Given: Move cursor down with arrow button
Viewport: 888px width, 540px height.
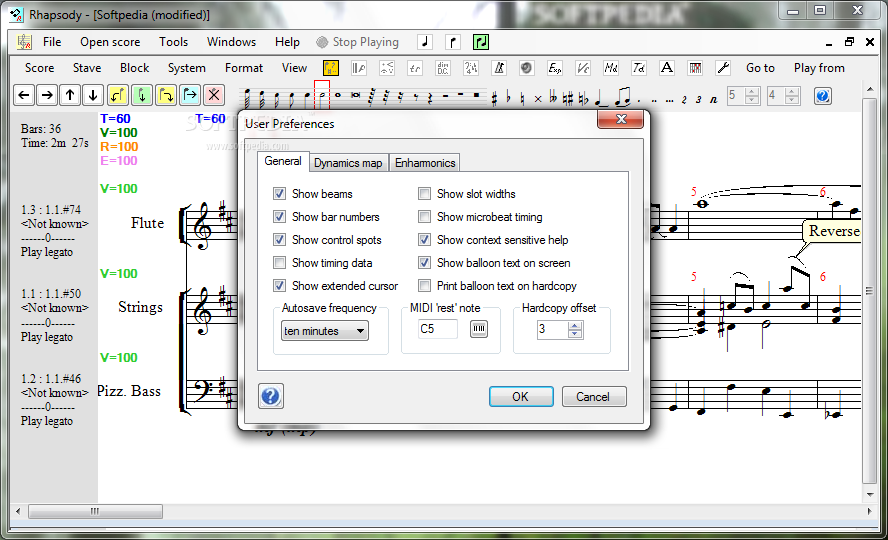Looking at the screenshot, I should click(93, 95).
